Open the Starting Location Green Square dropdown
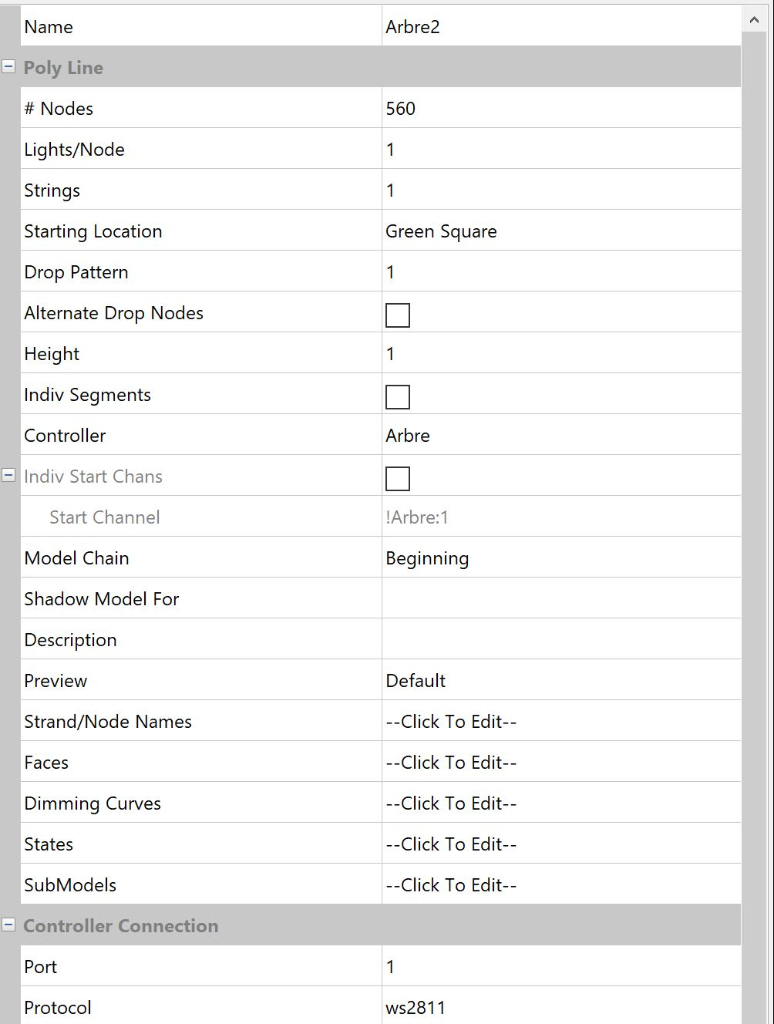This screenshot has width=774, height=1024. click(x=560, y=231)
